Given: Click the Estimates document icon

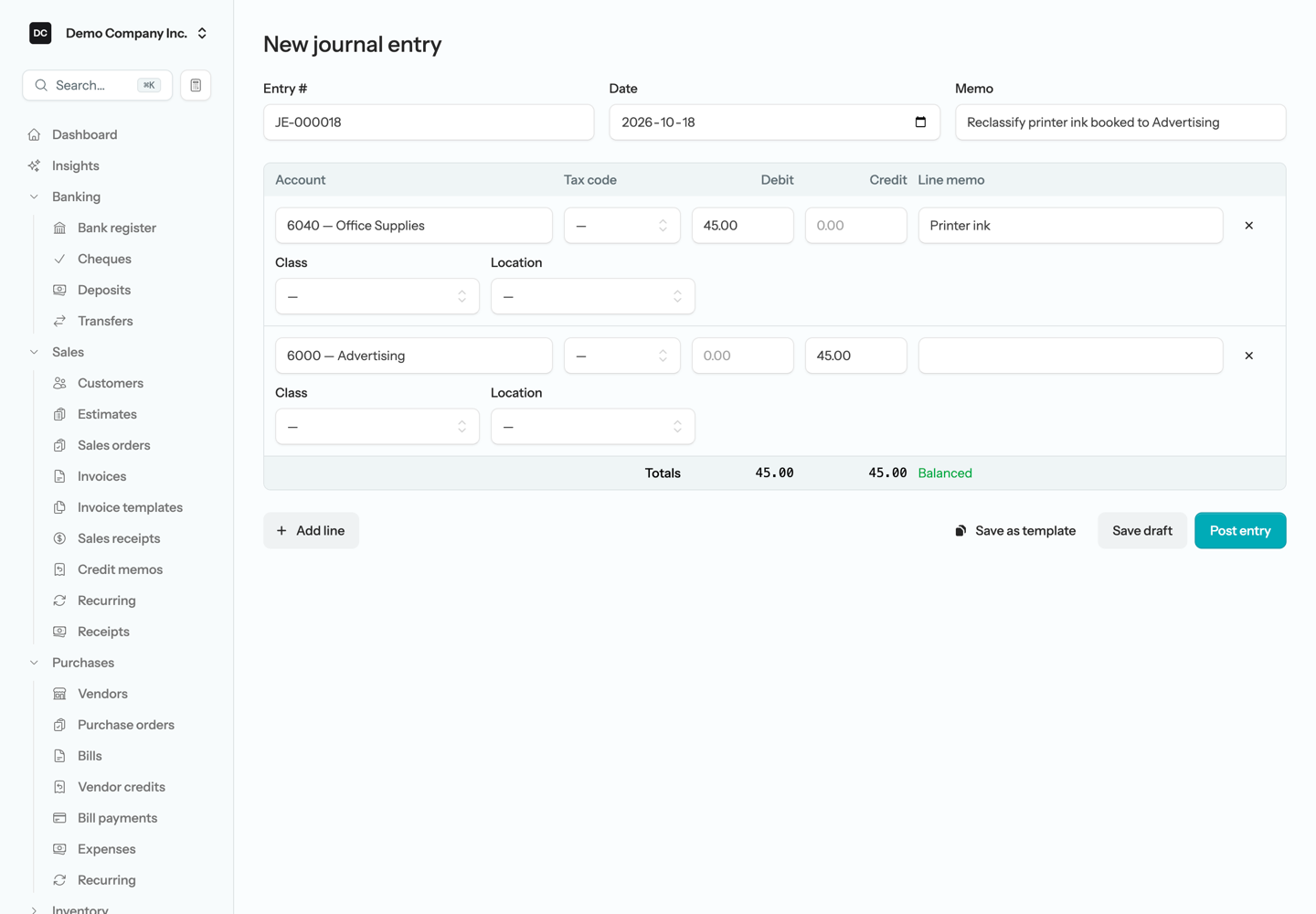Looking at the screenshot, I should click(x=59, y=414).
